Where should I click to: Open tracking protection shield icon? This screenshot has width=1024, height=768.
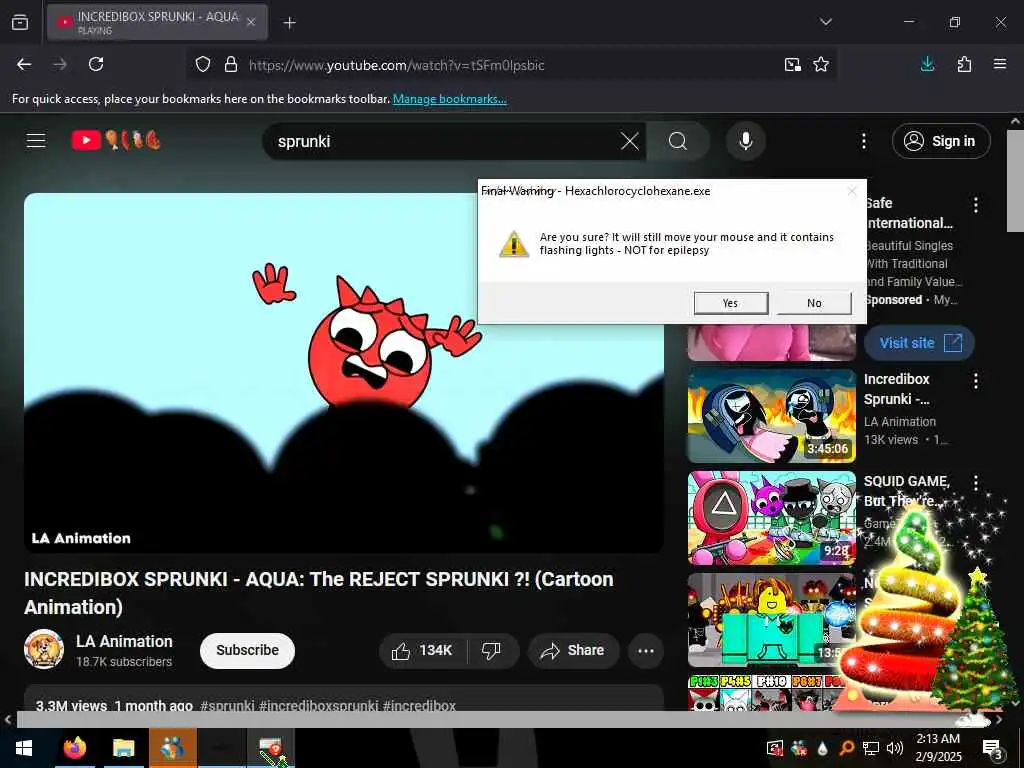pos(203,65)
